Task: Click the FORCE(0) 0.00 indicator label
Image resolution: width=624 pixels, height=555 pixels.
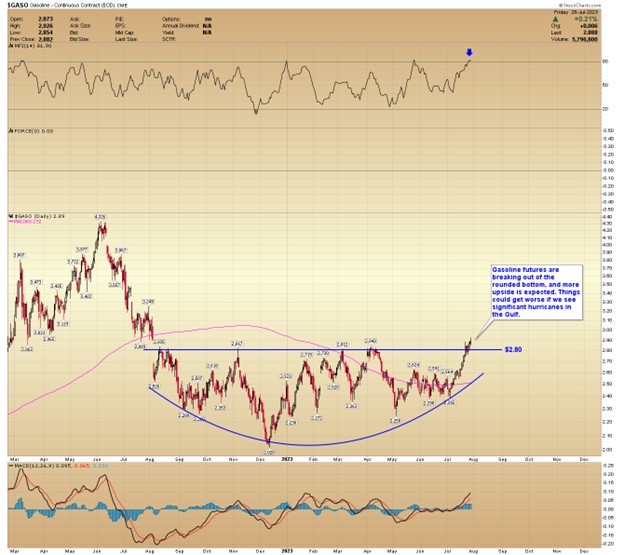Action: 31,131
